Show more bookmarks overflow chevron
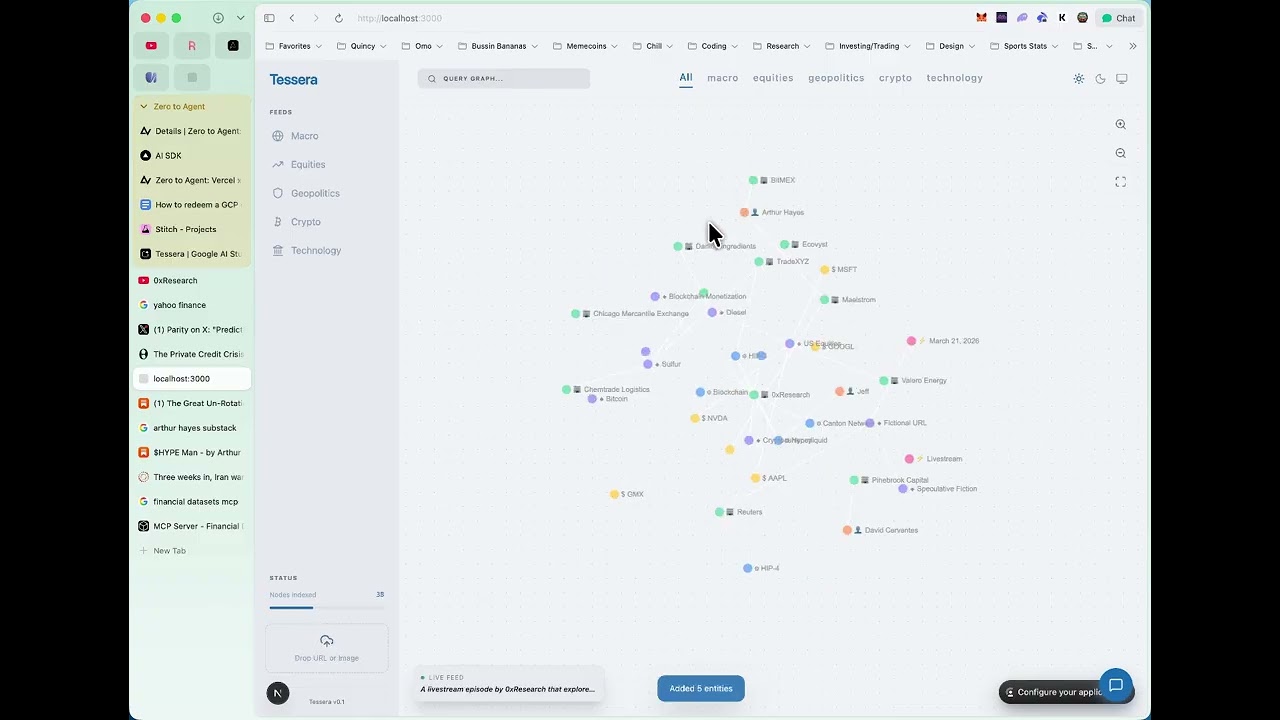The width and height of the screenshot is (1280, 720). click(1133, 46)
